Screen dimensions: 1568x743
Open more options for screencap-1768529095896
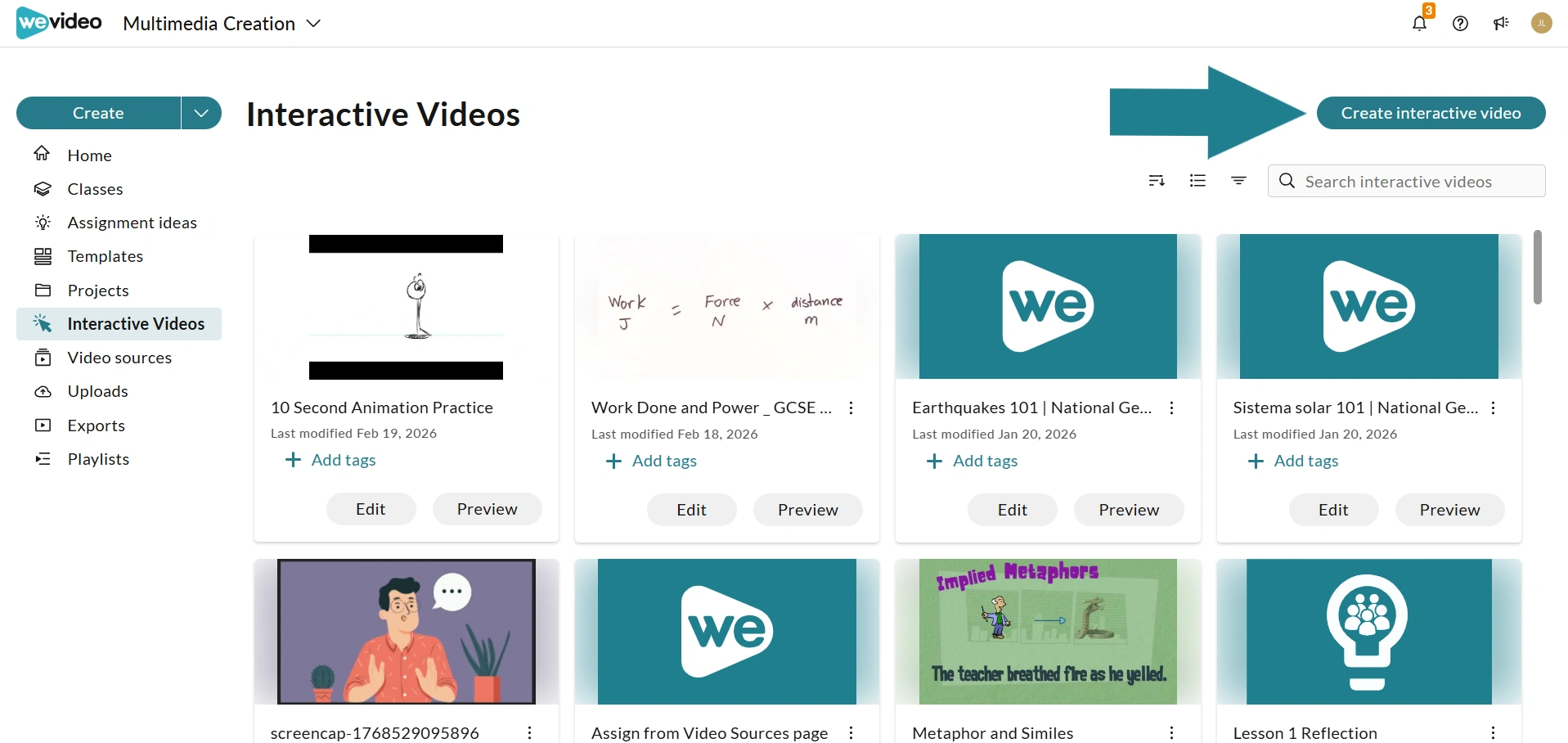pyautogui.click(x=529, y=733)
